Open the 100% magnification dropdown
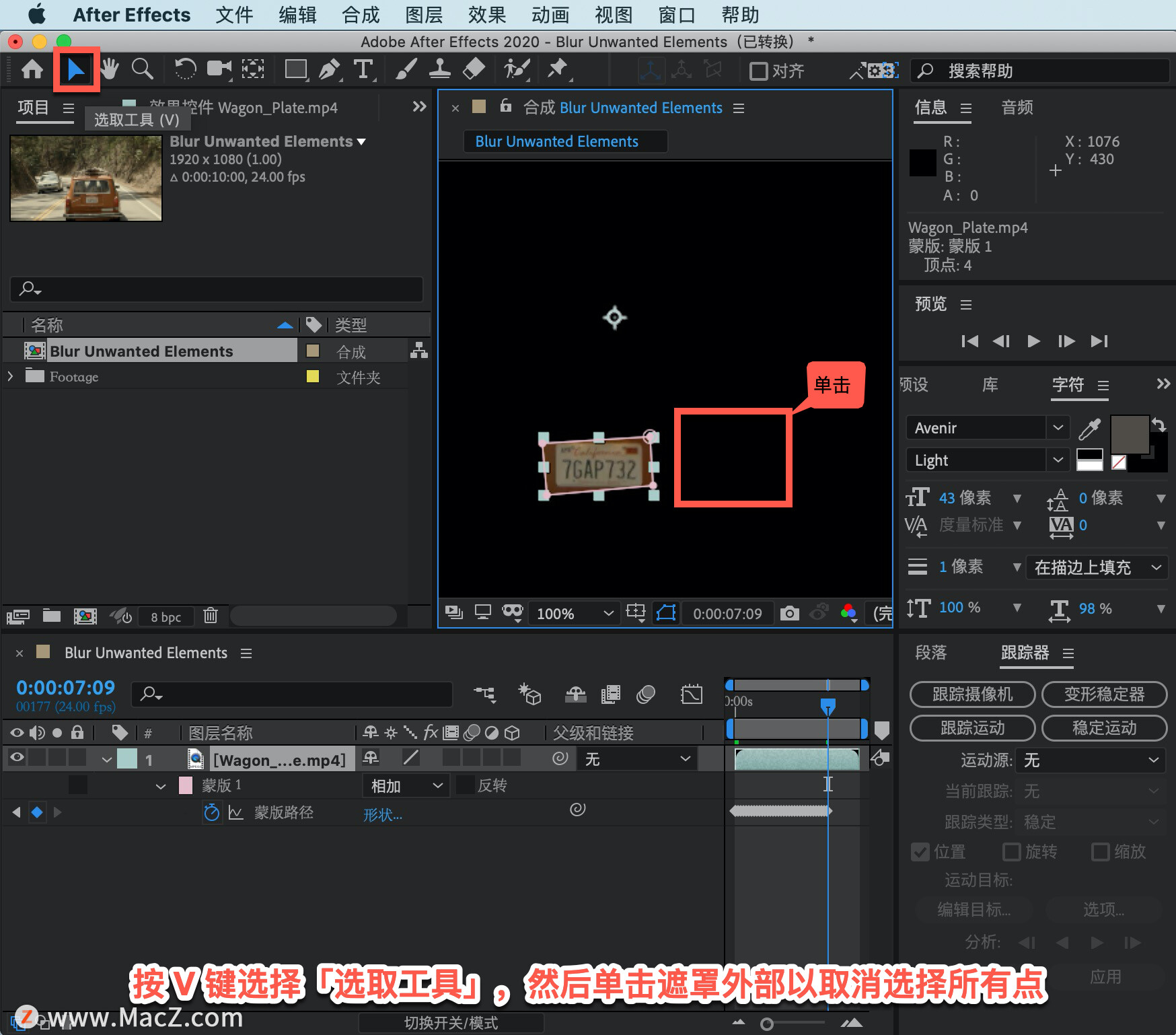Image resolution: width=1176 pixels, height=1035 pixels. 574,614
